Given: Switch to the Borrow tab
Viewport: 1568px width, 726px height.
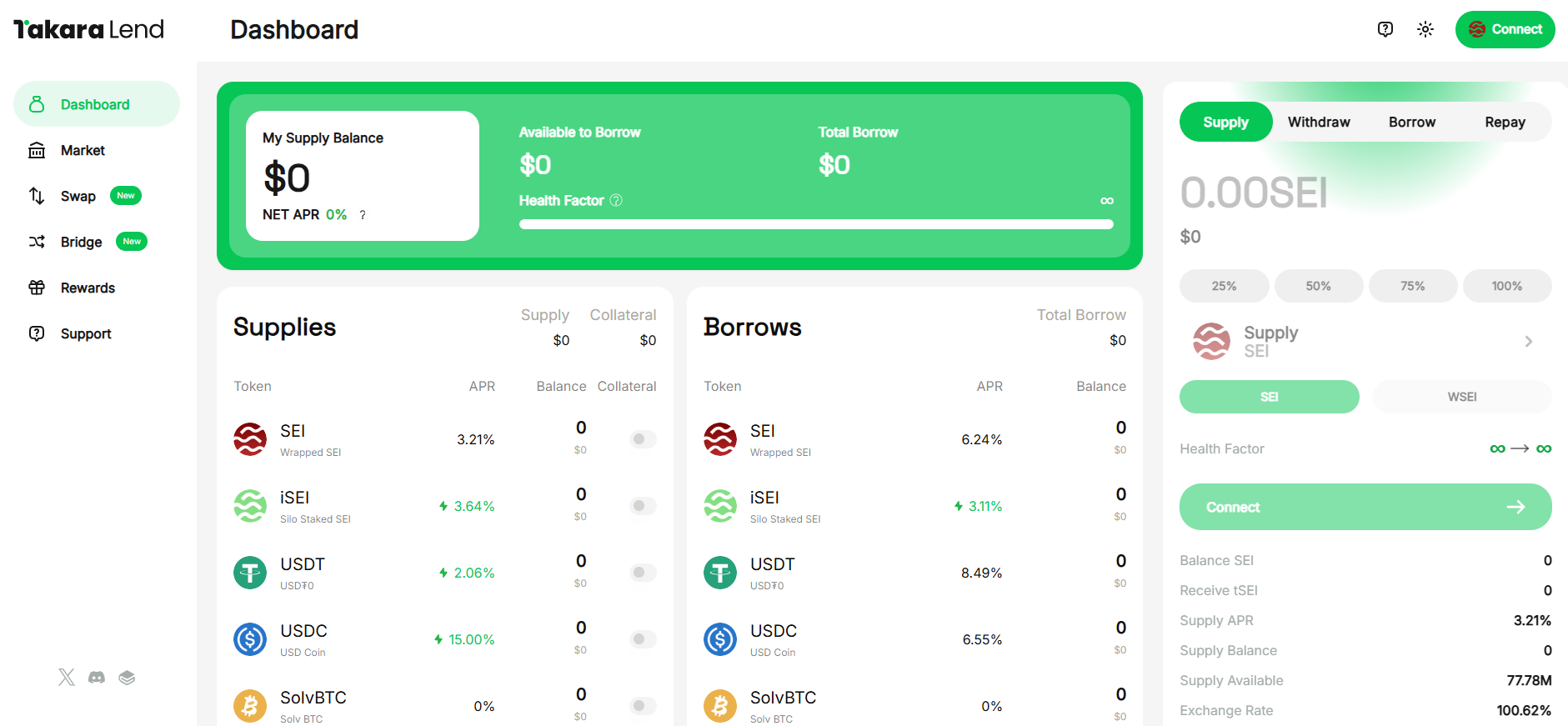Looking at the screenshot, I should [1411, 122].
